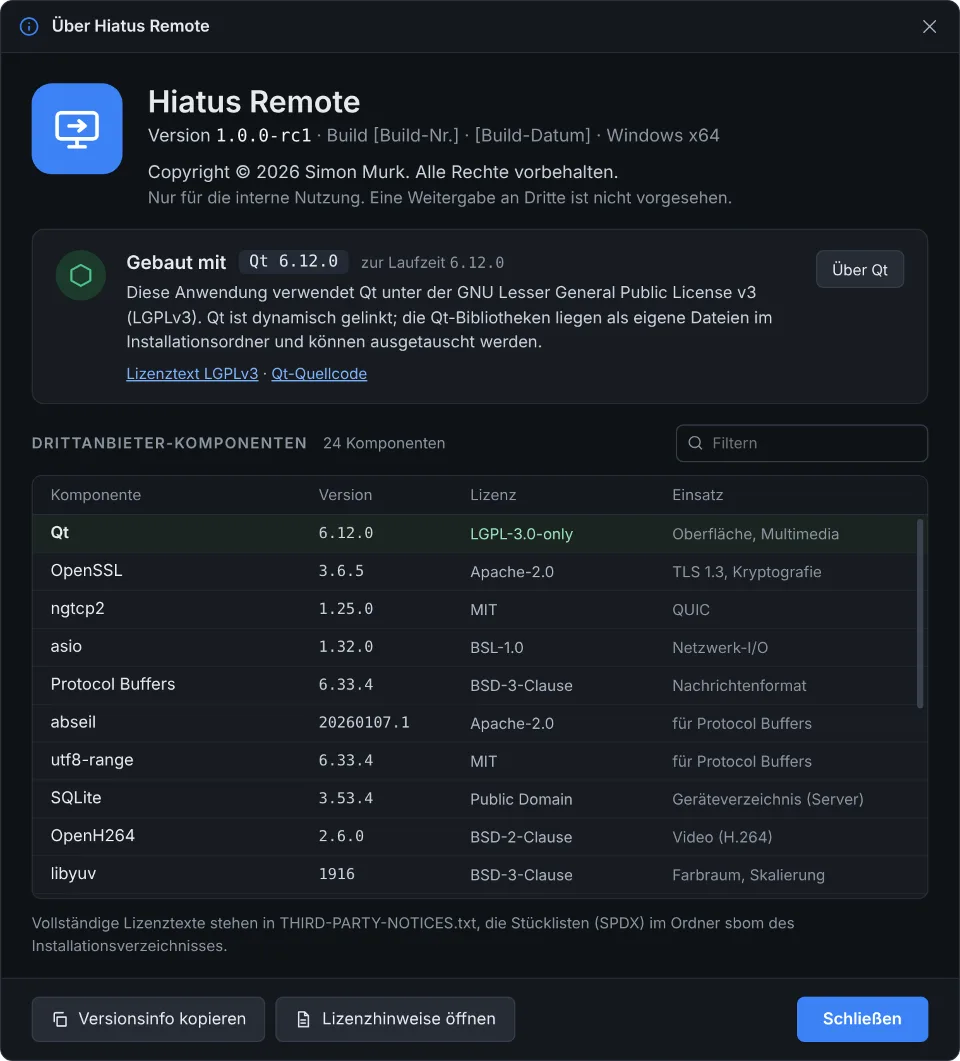The image size is (960, 1061).
Task: Click the document icon beside Lizenzhinweise öffnen
Action: click(x=304, y=1019)
